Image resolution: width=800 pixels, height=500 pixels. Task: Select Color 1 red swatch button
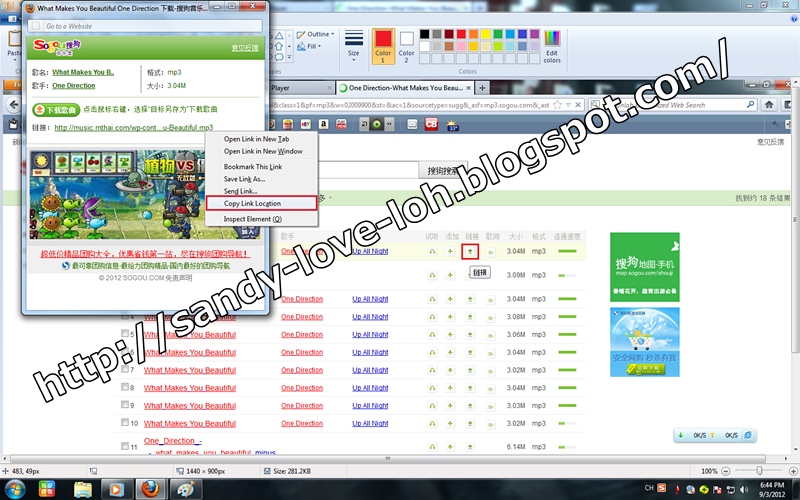click(383, 46)
